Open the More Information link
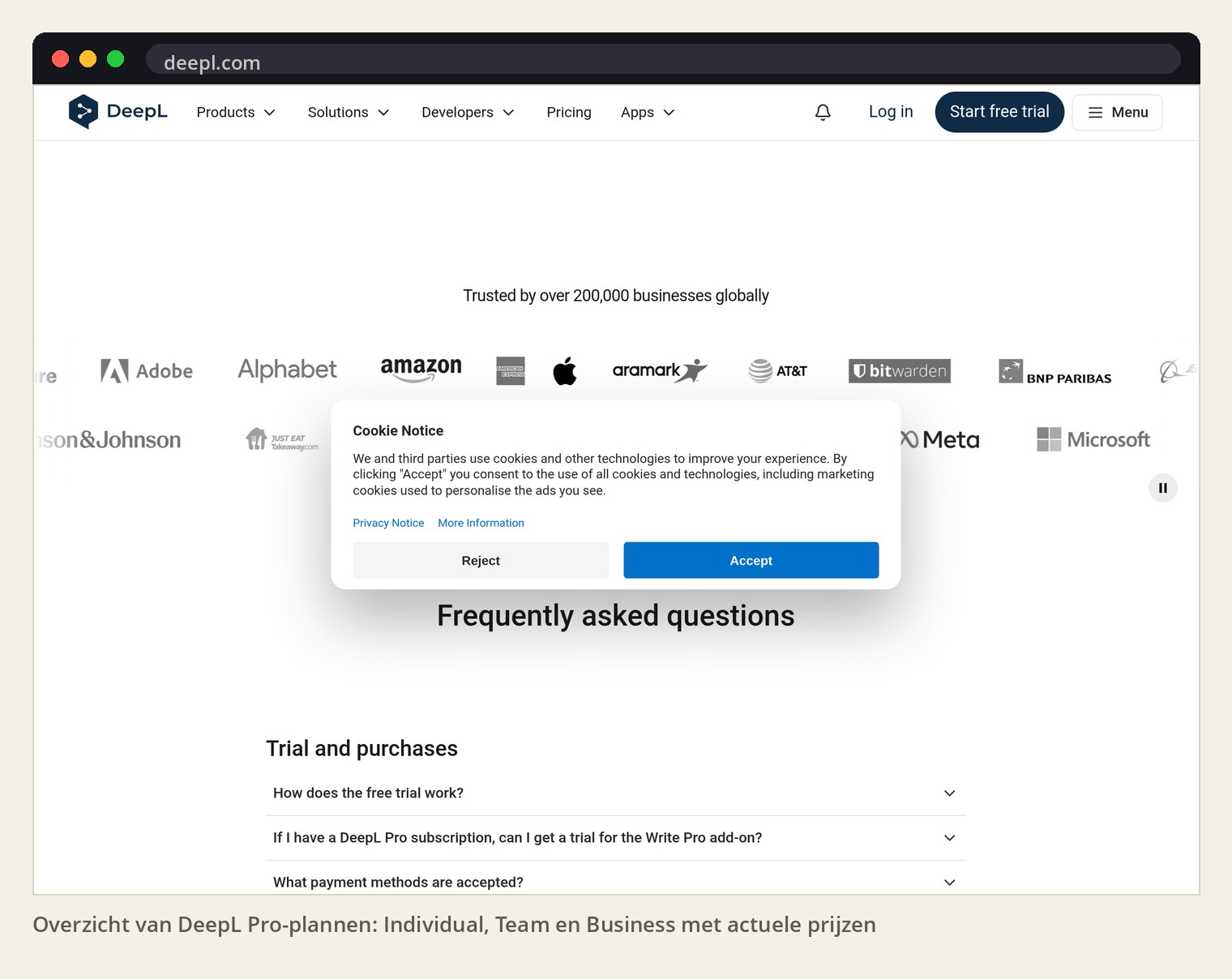The height and width of the screenshot is (979, 1232). [x=481, y=523]
